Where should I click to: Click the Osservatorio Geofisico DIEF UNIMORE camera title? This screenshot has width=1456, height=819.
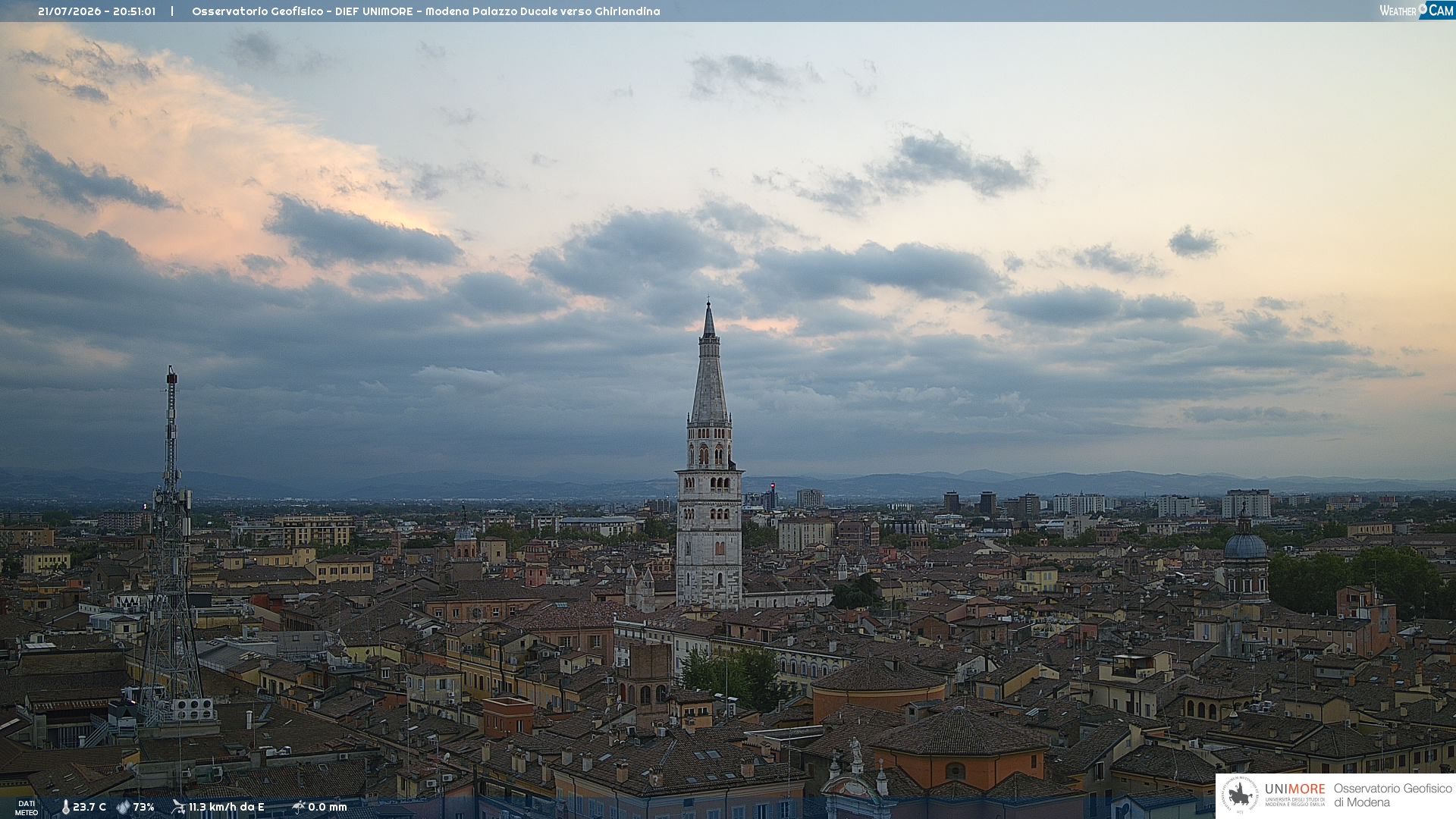[x=425, y=11]
